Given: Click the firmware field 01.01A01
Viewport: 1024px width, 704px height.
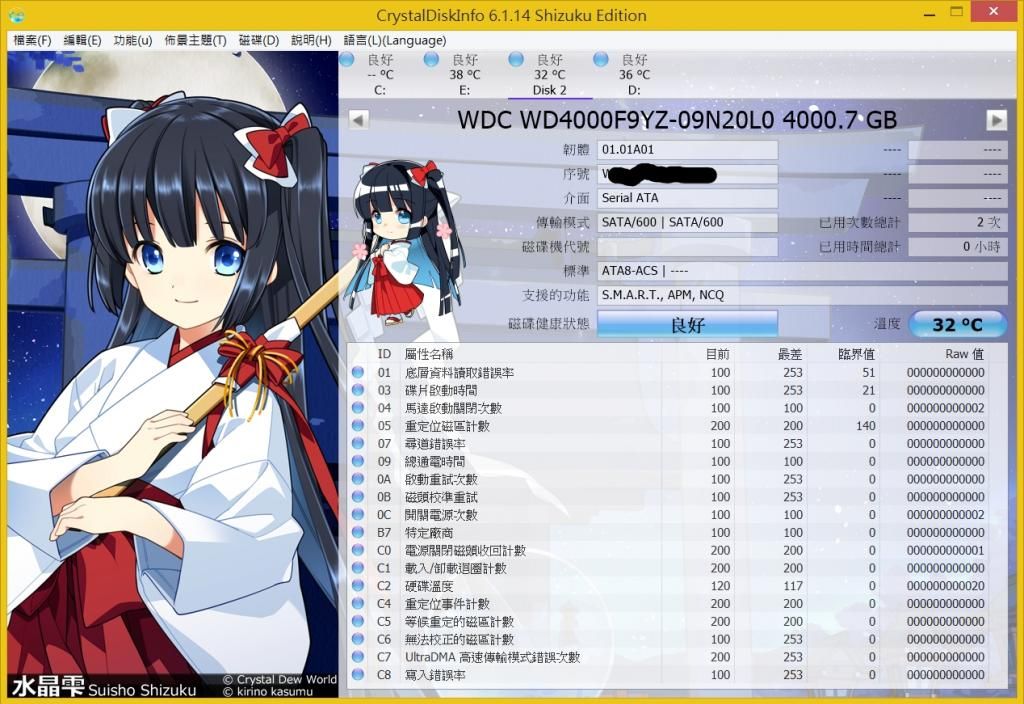Looking at the screenshot, I should 688,150.
